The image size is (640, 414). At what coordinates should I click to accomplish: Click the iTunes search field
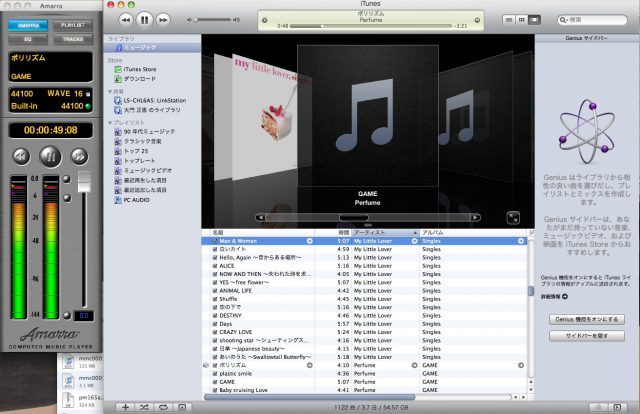pos(592,20)
